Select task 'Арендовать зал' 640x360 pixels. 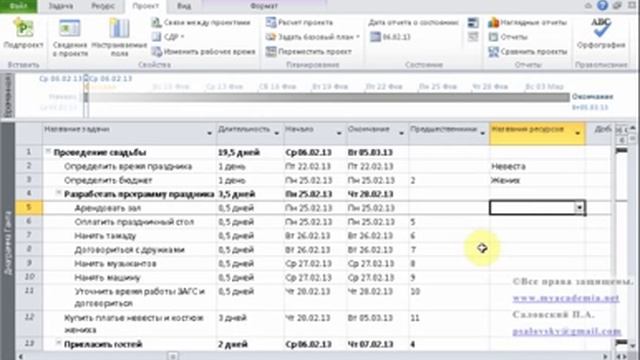point(108,208)
